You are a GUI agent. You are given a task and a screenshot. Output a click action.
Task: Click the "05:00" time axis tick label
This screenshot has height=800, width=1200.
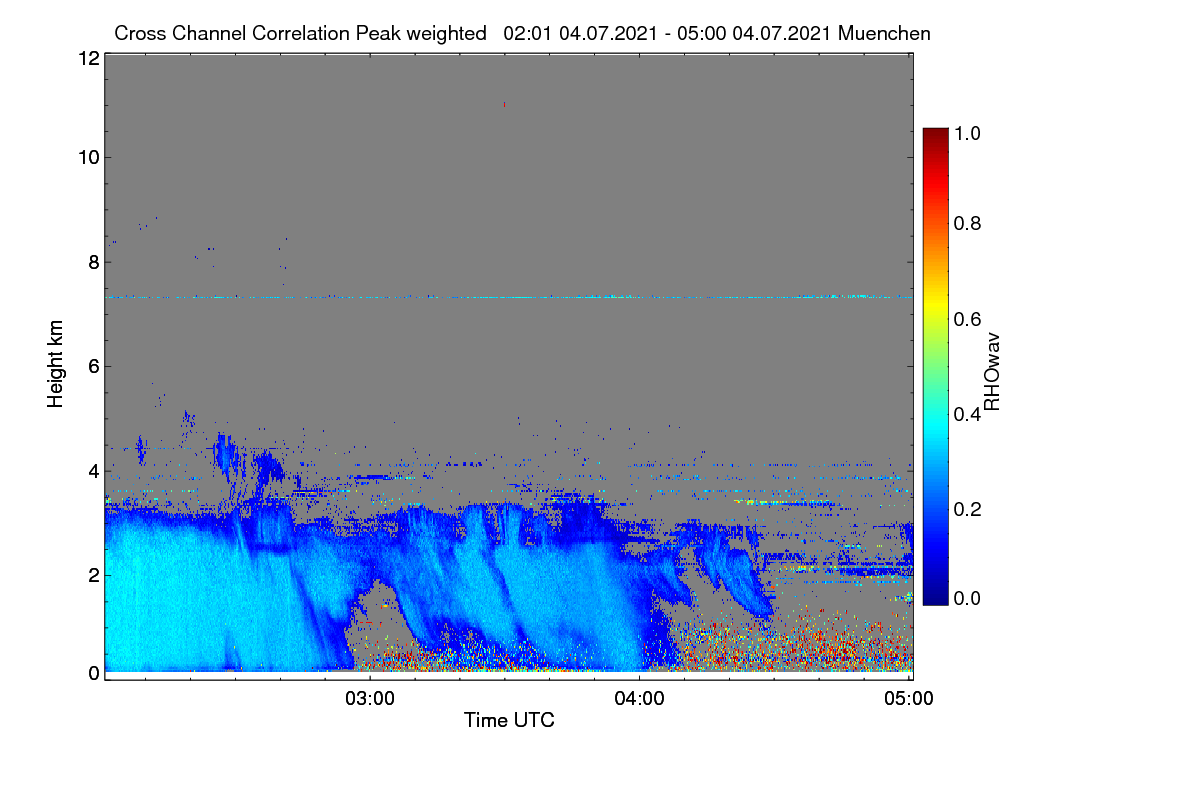tap(909, 699)
